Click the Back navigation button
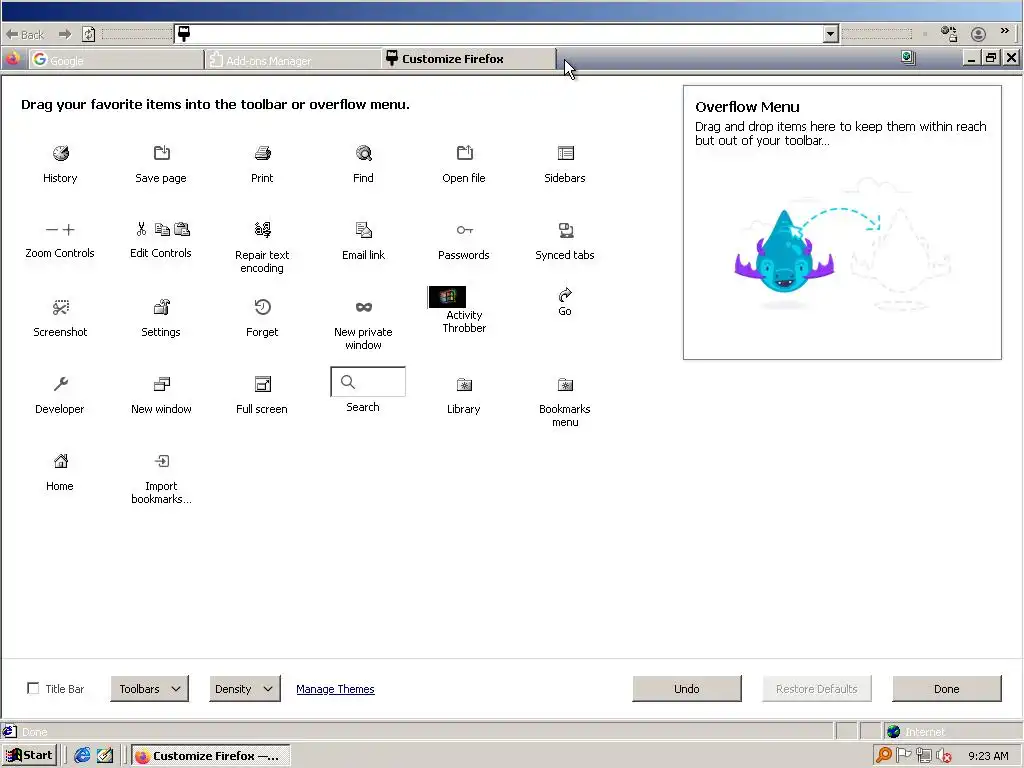1024x768 pixels. coord(25,34)
